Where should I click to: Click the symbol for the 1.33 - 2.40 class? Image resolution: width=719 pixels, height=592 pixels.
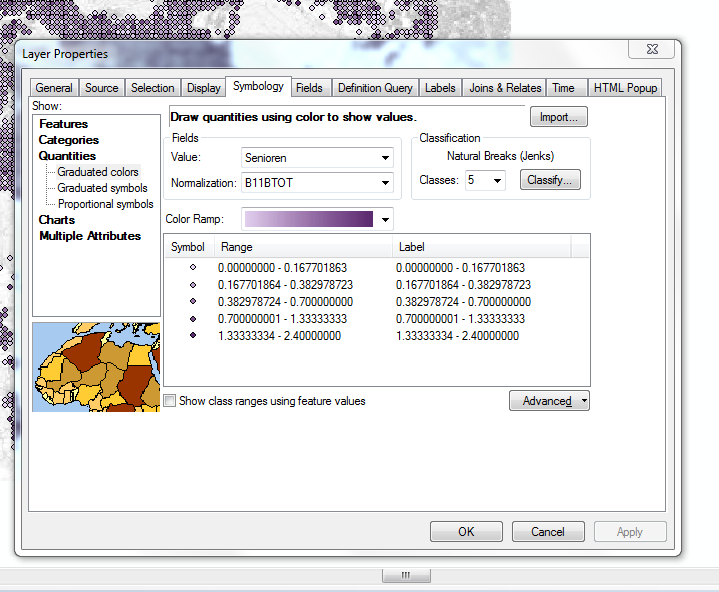(192, 336)
